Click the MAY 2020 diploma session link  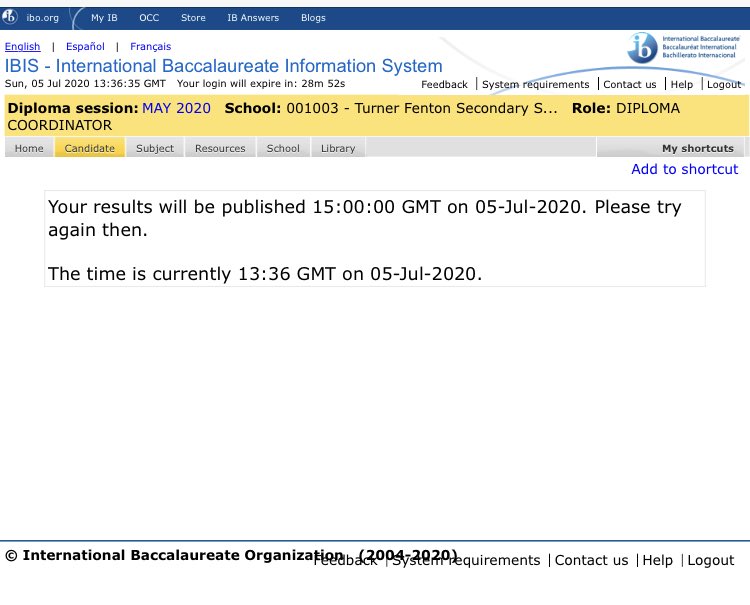(x=176, y=108)
